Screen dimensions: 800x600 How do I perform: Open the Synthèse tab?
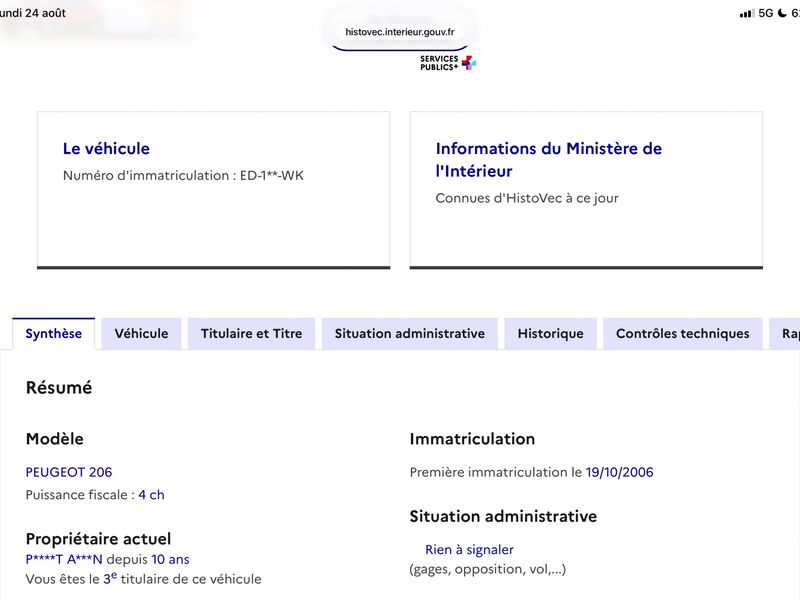click(54, 334)
